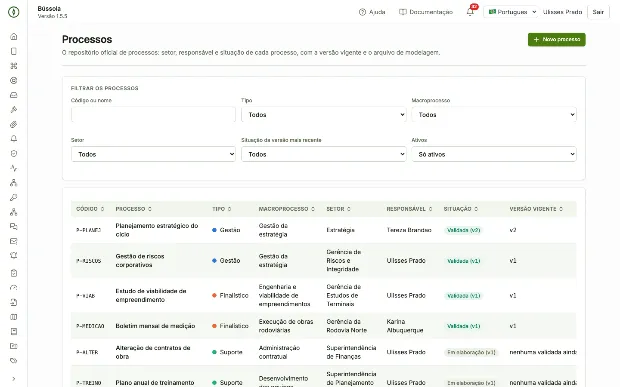Open the home icon in sidebar
The image size is (620, 387).
point(14,37)
